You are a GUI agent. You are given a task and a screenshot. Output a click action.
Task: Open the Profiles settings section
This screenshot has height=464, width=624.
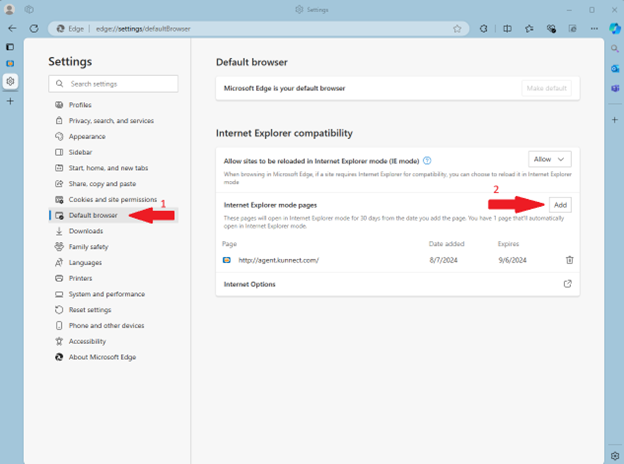click(80, 105)
